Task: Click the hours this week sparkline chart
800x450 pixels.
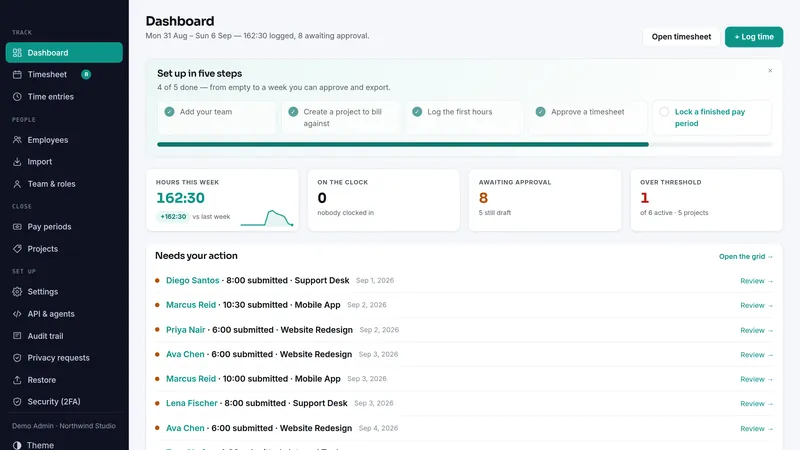Action: pyautogui.click(x=267, y=218)
